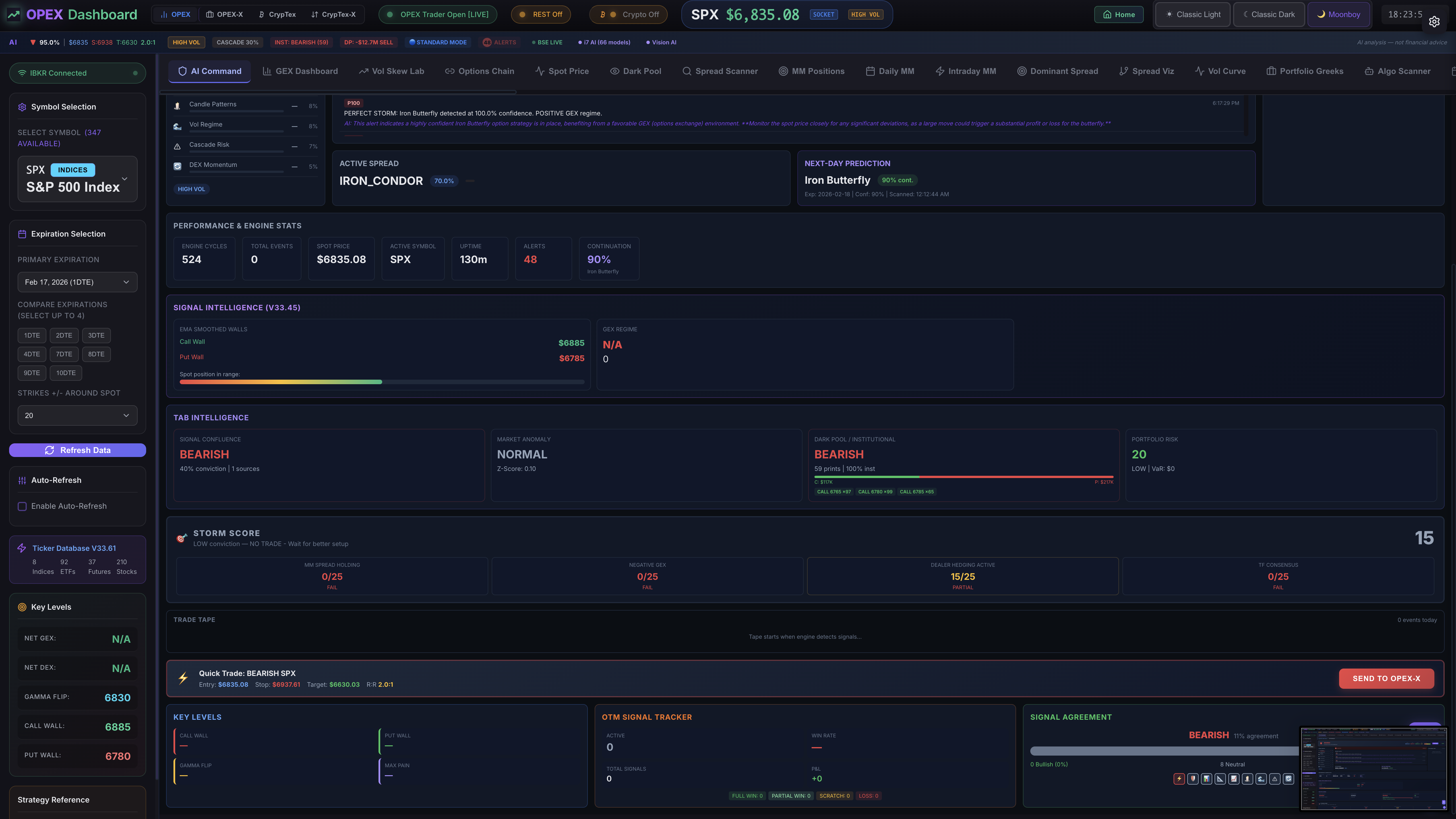Click the spot position range bar
The image size is (1456, 819).
pos(382,382)
